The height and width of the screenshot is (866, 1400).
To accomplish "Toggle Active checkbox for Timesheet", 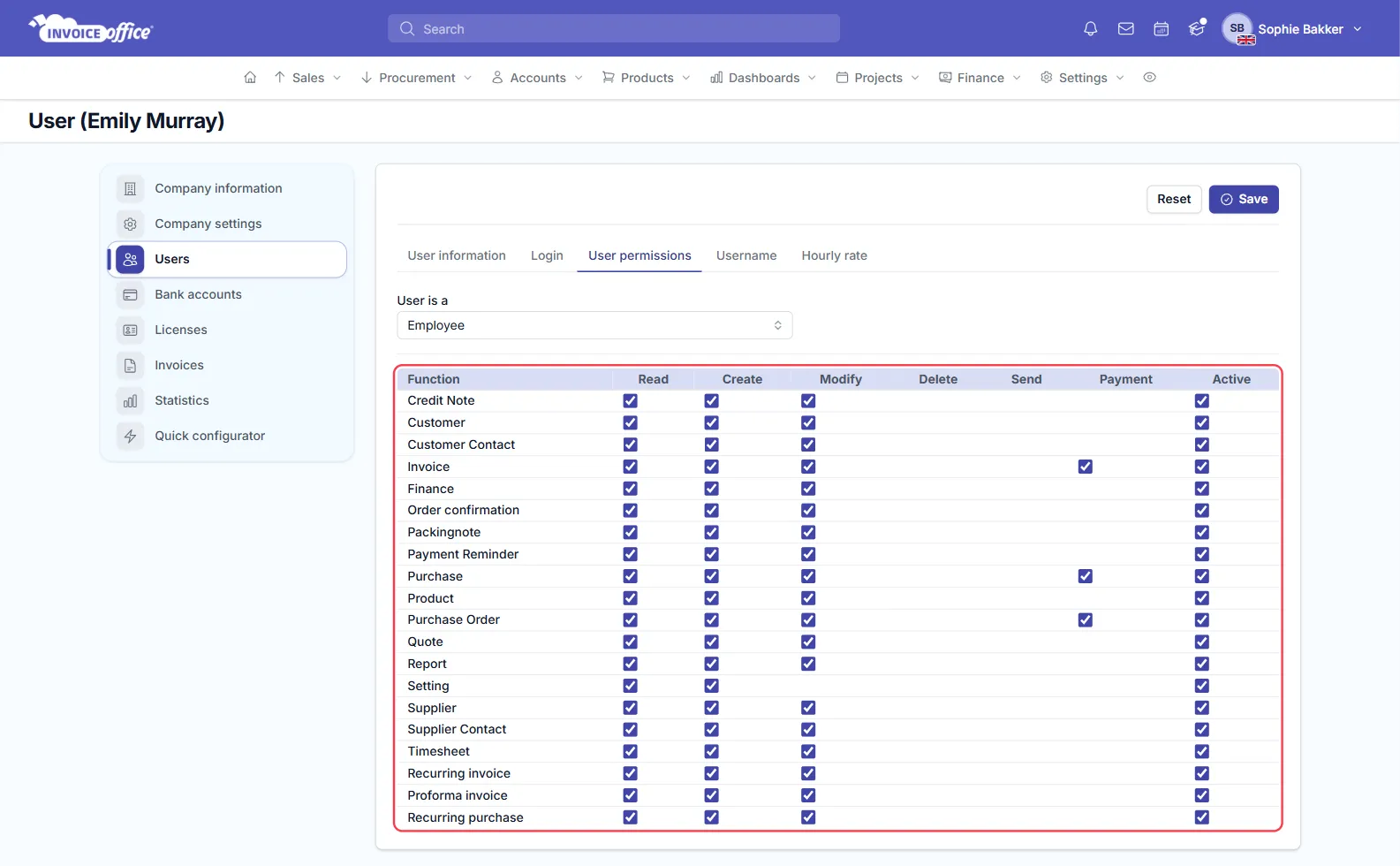I will 1202,751.
